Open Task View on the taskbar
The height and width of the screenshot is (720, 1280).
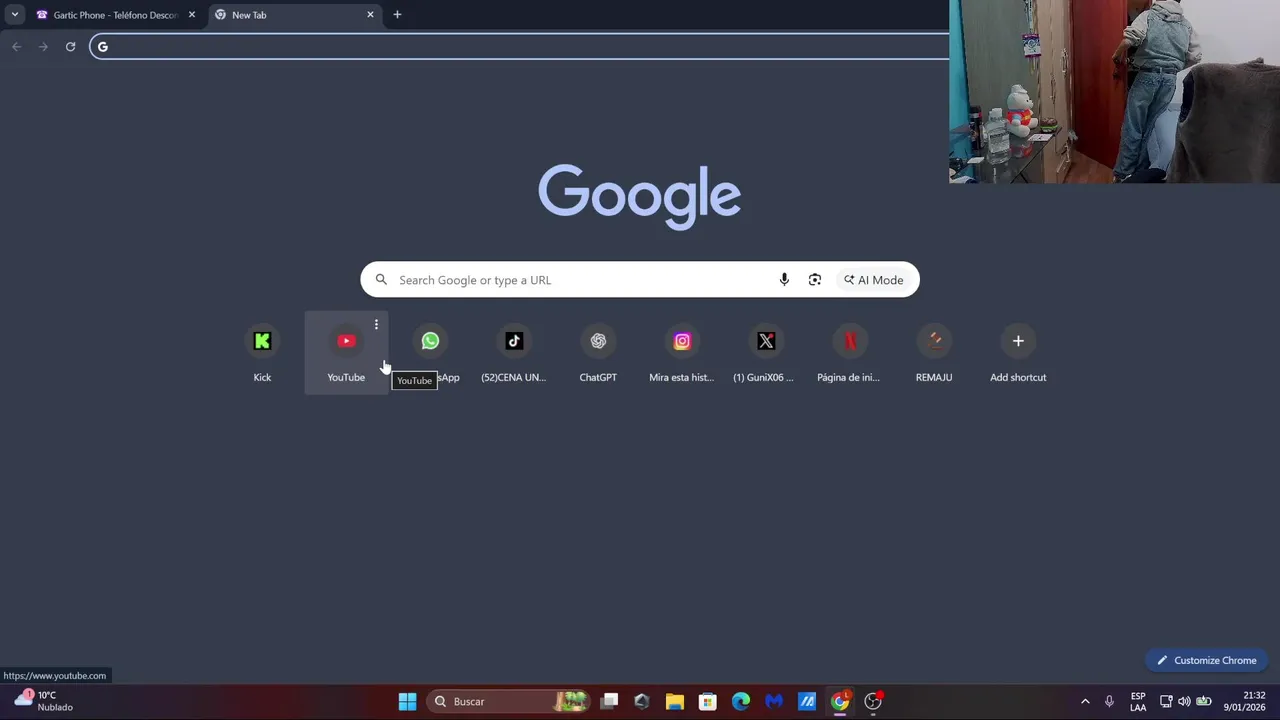pyautogui.click(x=609, y=701)
